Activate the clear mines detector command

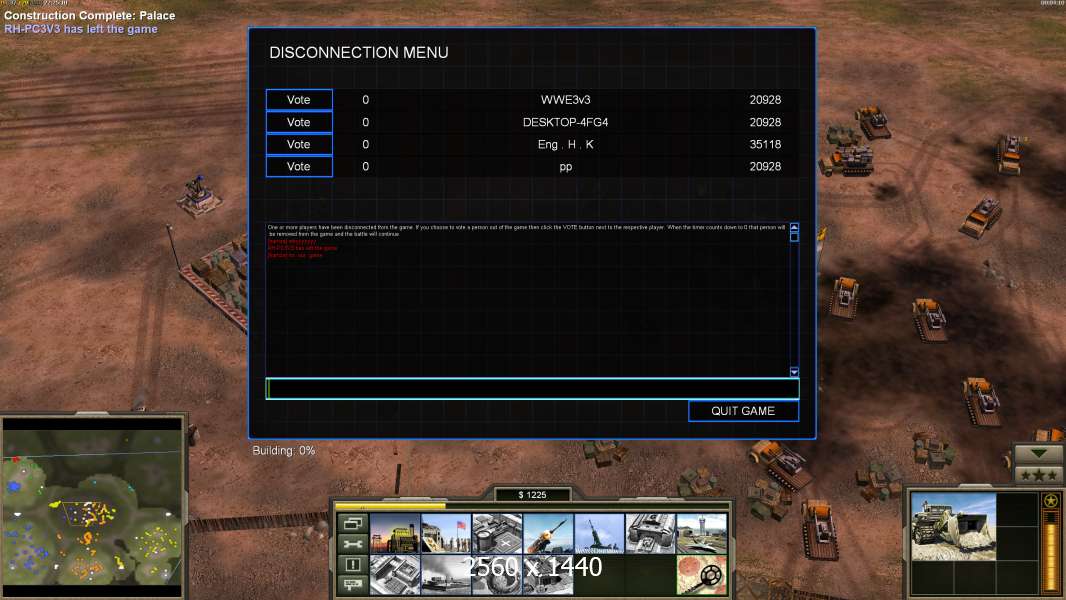tap(702, 575)
